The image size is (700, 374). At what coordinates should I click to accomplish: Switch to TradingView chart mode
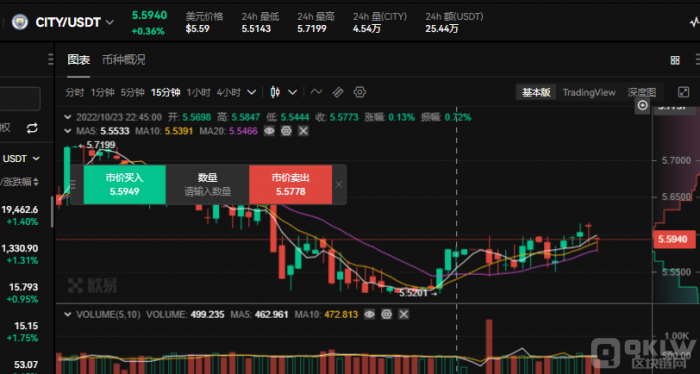point(589,92)
